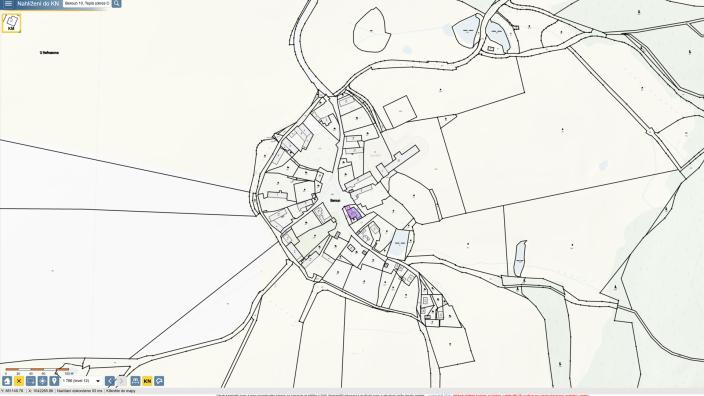Go to previous map view
This screenshot has width=704, height=396.
click(x=110, y=381)
